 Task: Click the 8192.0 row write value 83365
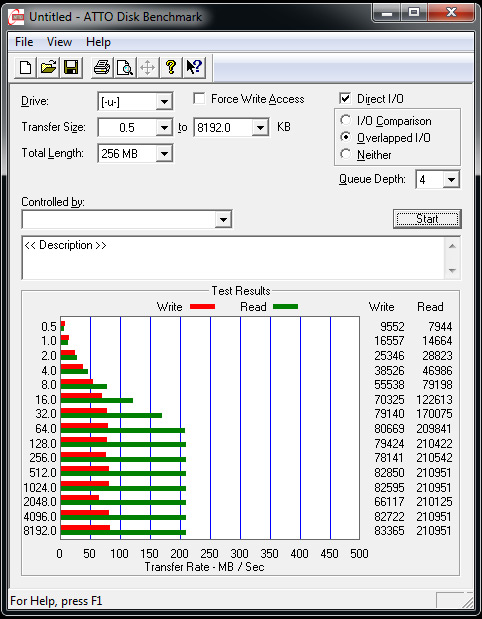tap(389, 531)
